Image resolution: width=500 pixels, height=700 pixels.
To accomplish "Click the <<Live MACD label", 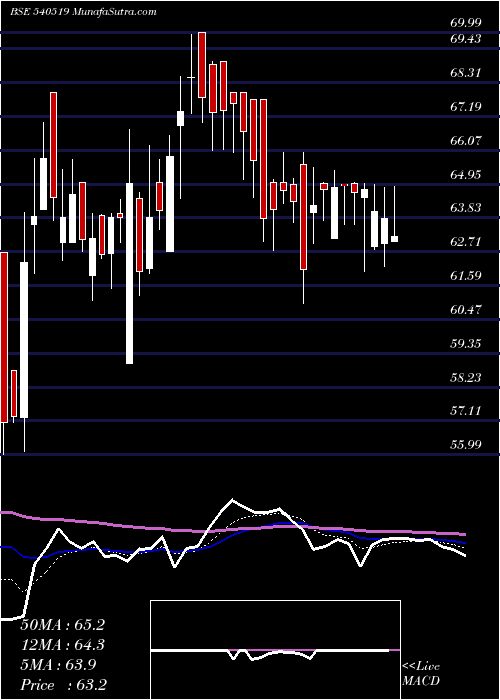I will [421, 674].
